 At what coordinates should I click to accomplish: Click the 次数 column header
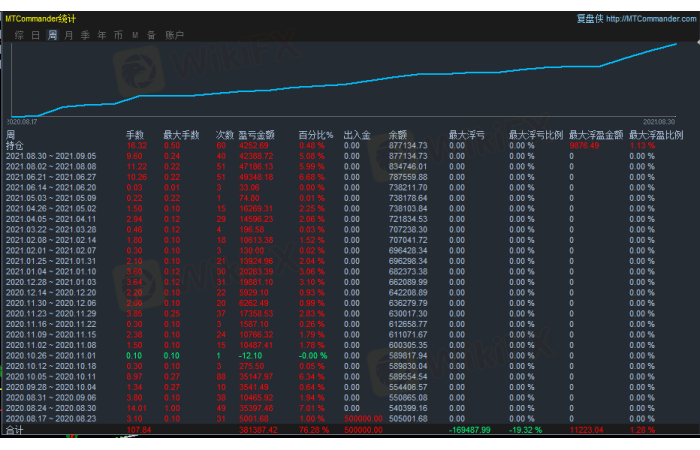pos(225,135)
